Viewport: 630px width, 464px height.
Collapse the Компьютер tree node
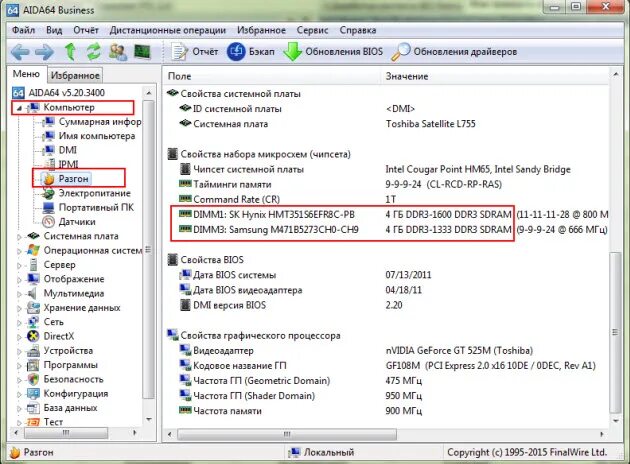pos(18,108)
